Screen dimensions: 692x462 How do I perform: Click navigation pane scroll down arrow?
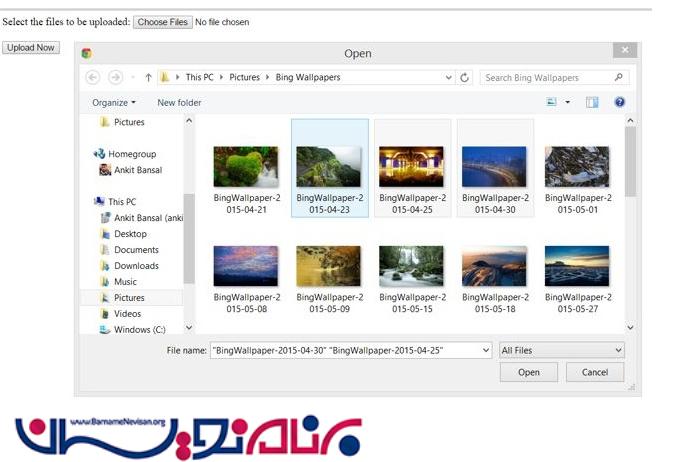coord(189,327)
